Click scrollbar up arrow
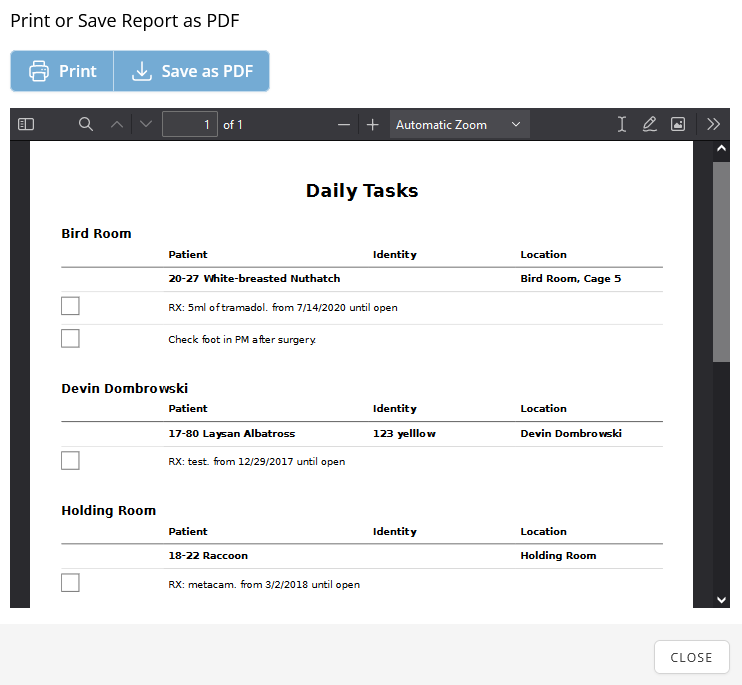Image resolution: width=742 pixels, height=685 pixels. pyautogui.click(x=721, y=148)
